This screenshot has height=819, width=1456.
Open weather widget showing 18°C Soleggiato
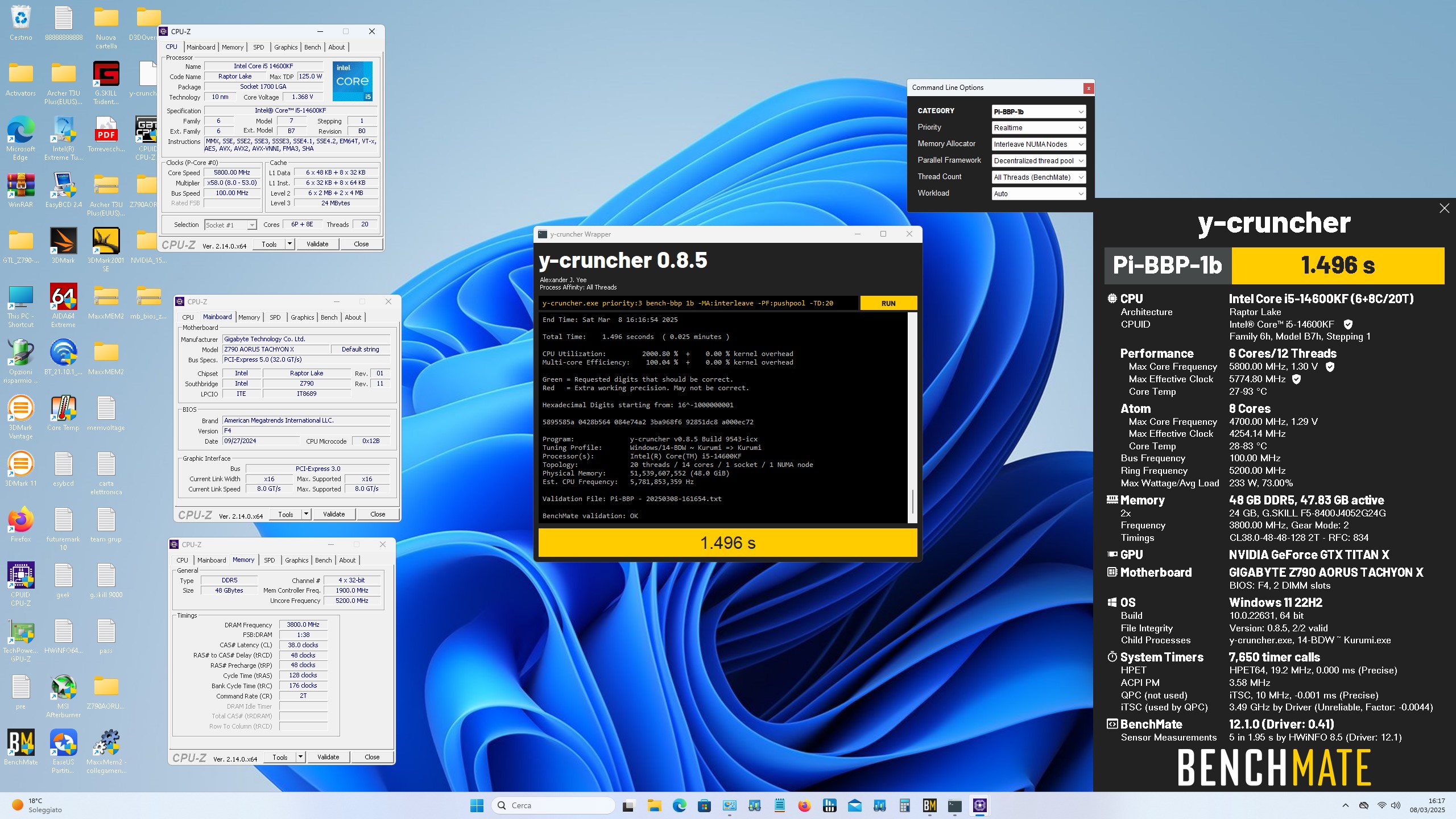(38, 805)
